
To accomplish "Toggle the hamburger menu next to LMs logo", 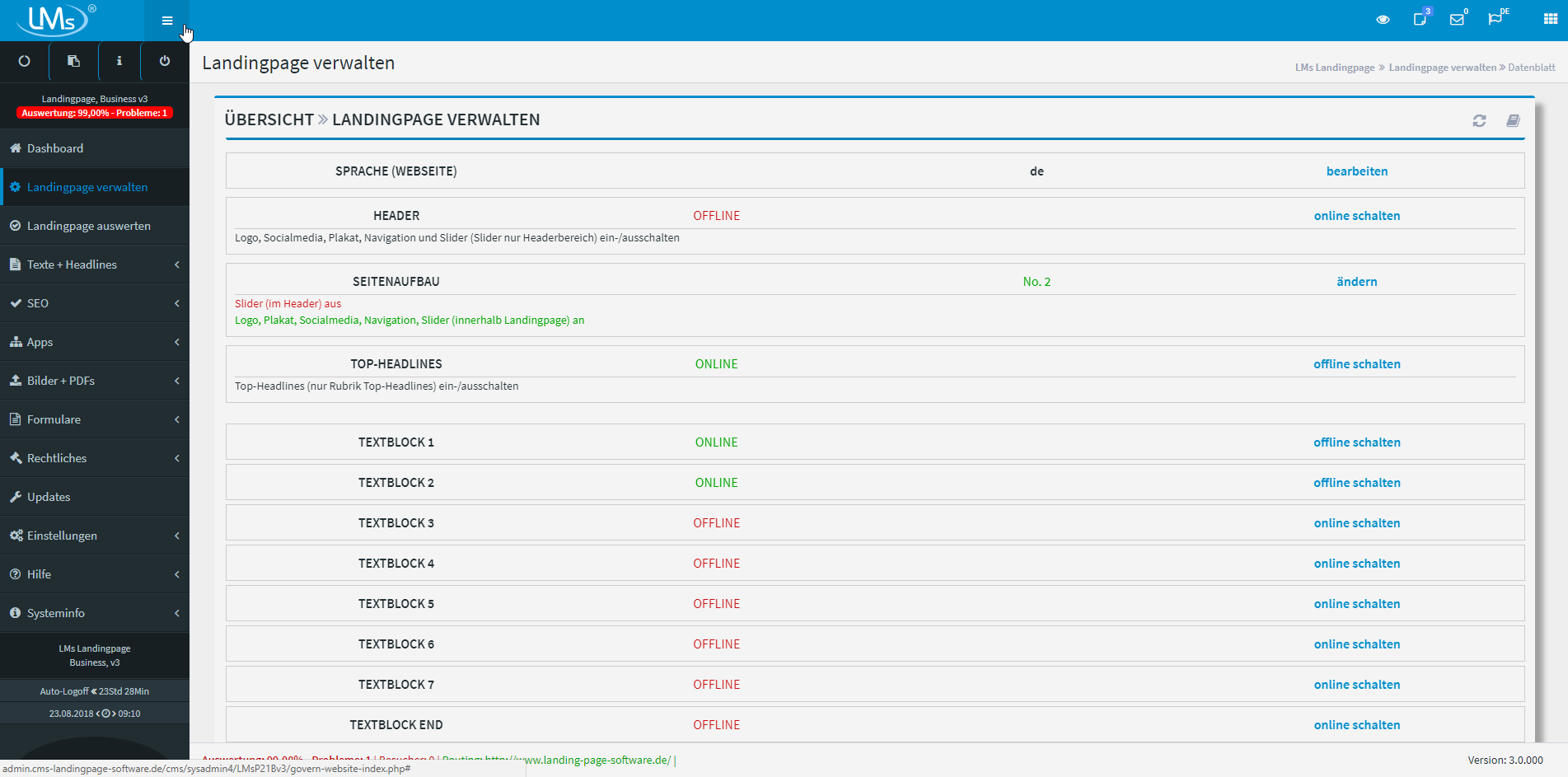I will 166,20.
